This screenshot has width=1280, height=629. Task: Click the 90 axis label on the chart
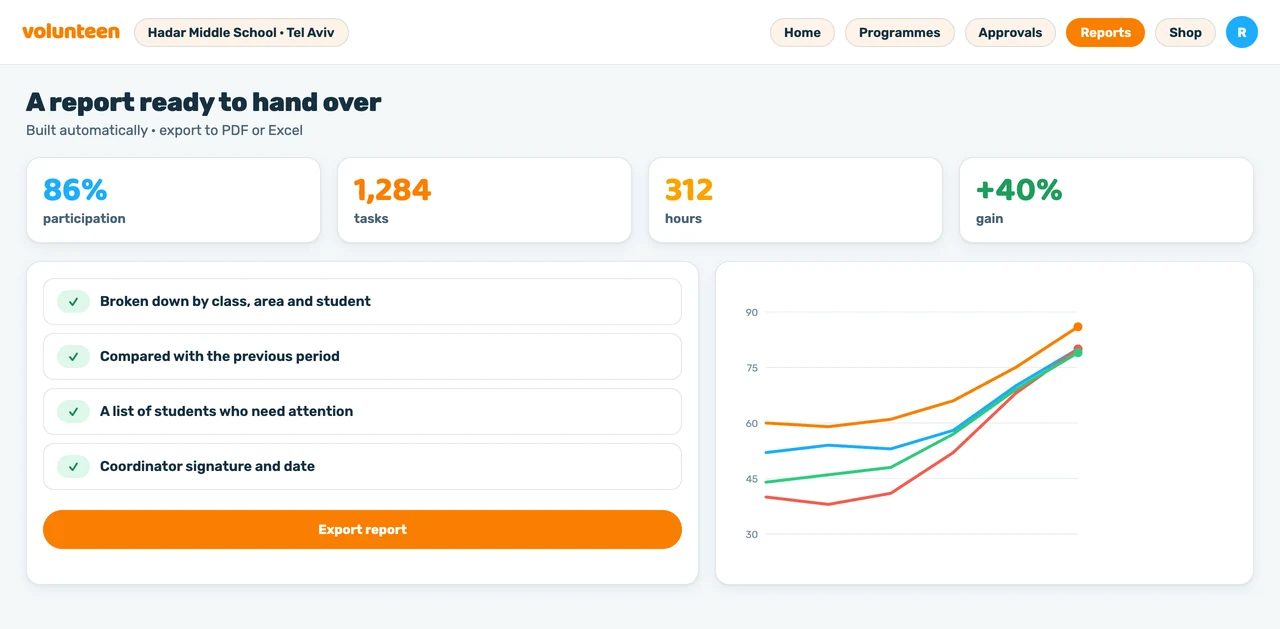click(752, 313)
